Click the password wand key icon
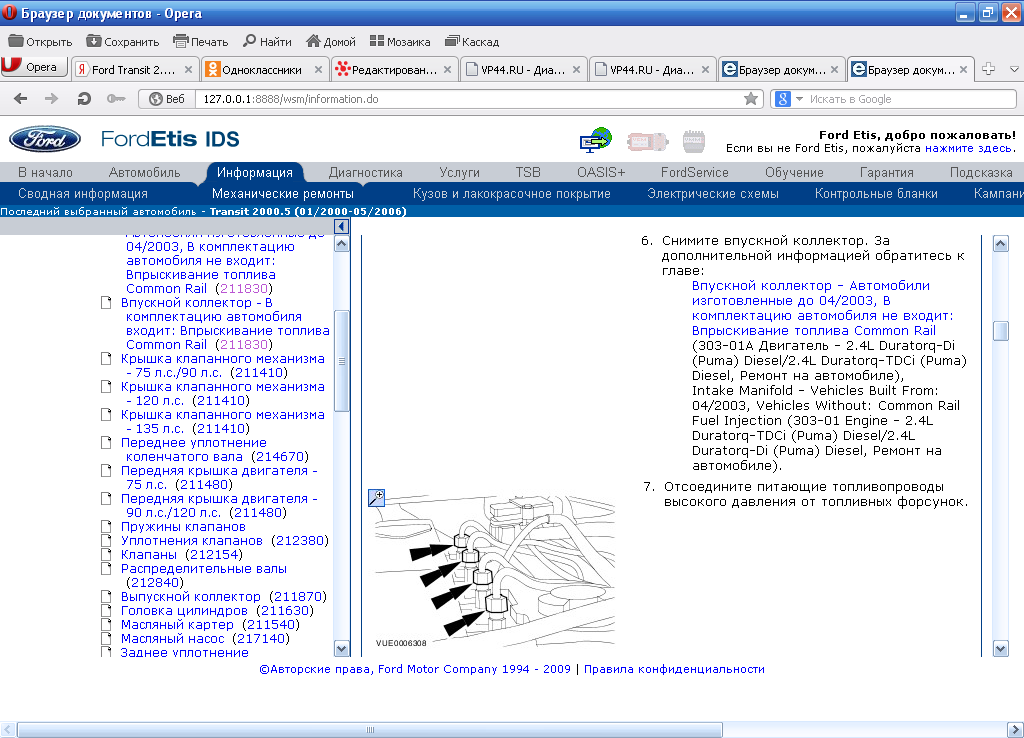Screen dimensions: 1024x738 [x=116, y=99]
